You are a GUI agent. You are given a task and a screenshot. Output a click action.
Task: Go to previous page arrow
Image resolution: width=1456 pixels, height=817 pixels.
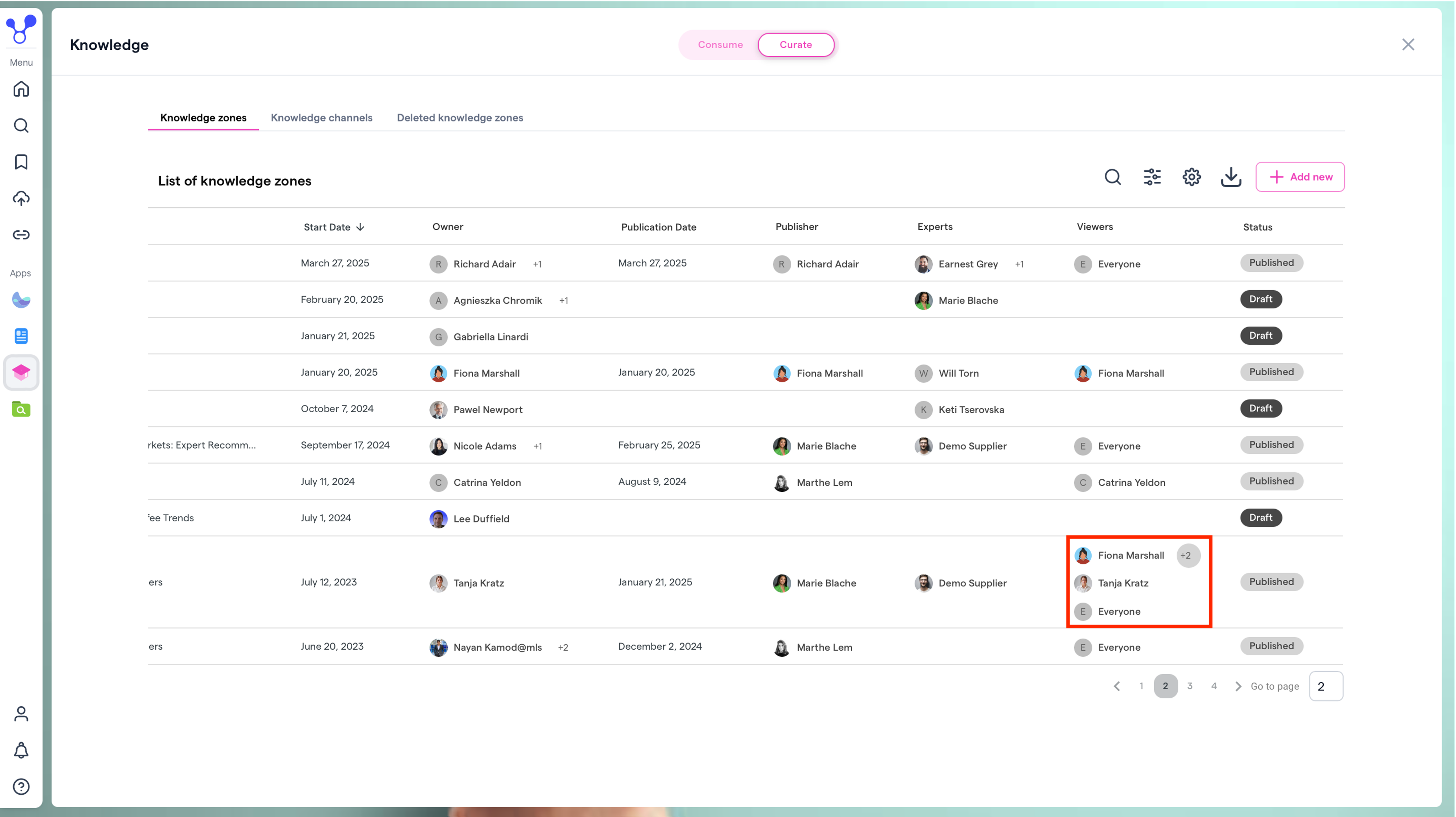point(1117,687)
